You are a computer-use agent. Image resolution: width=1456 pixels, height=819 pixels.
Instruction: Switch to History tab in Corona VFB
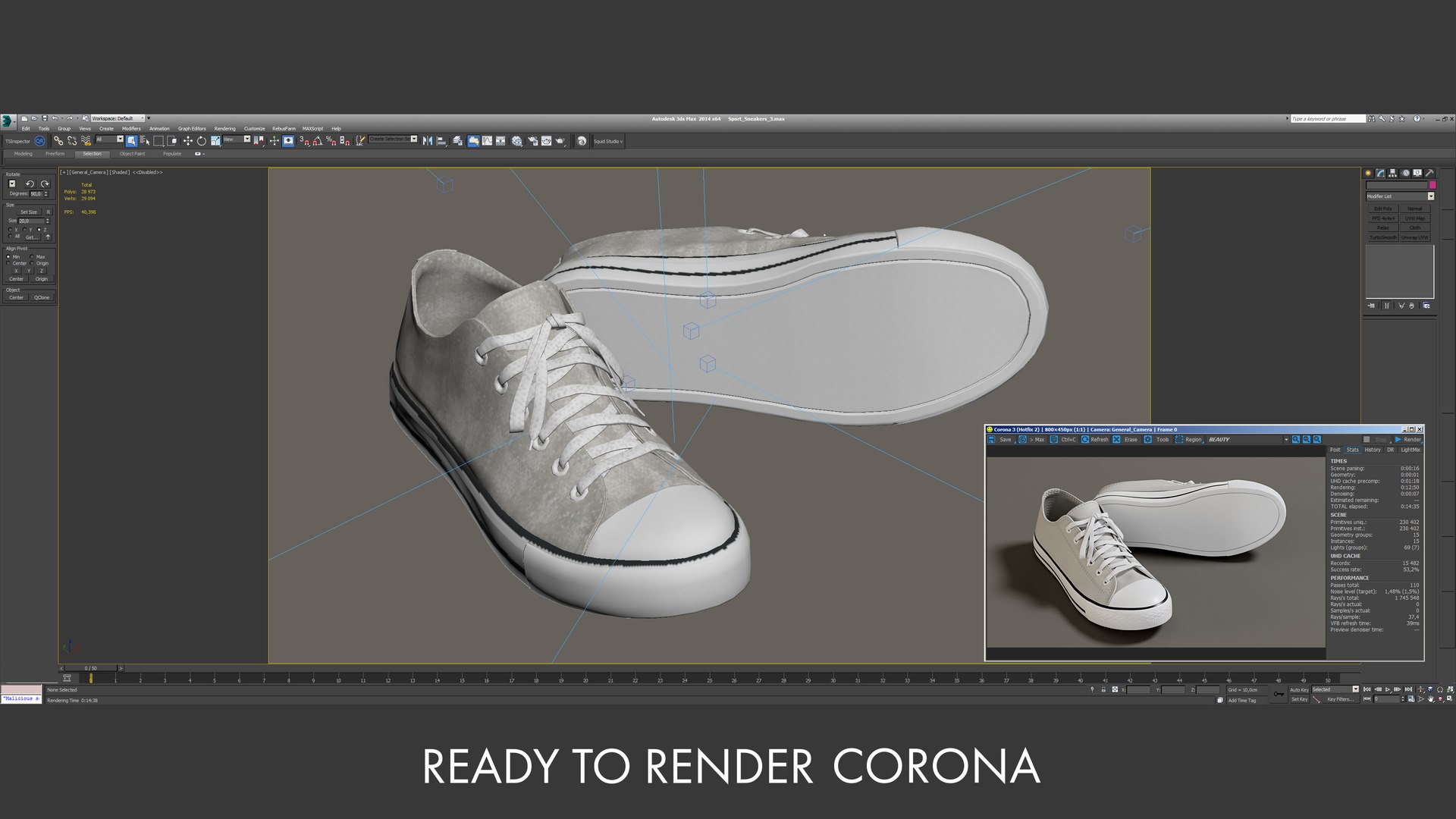(x=1373, y=450)
